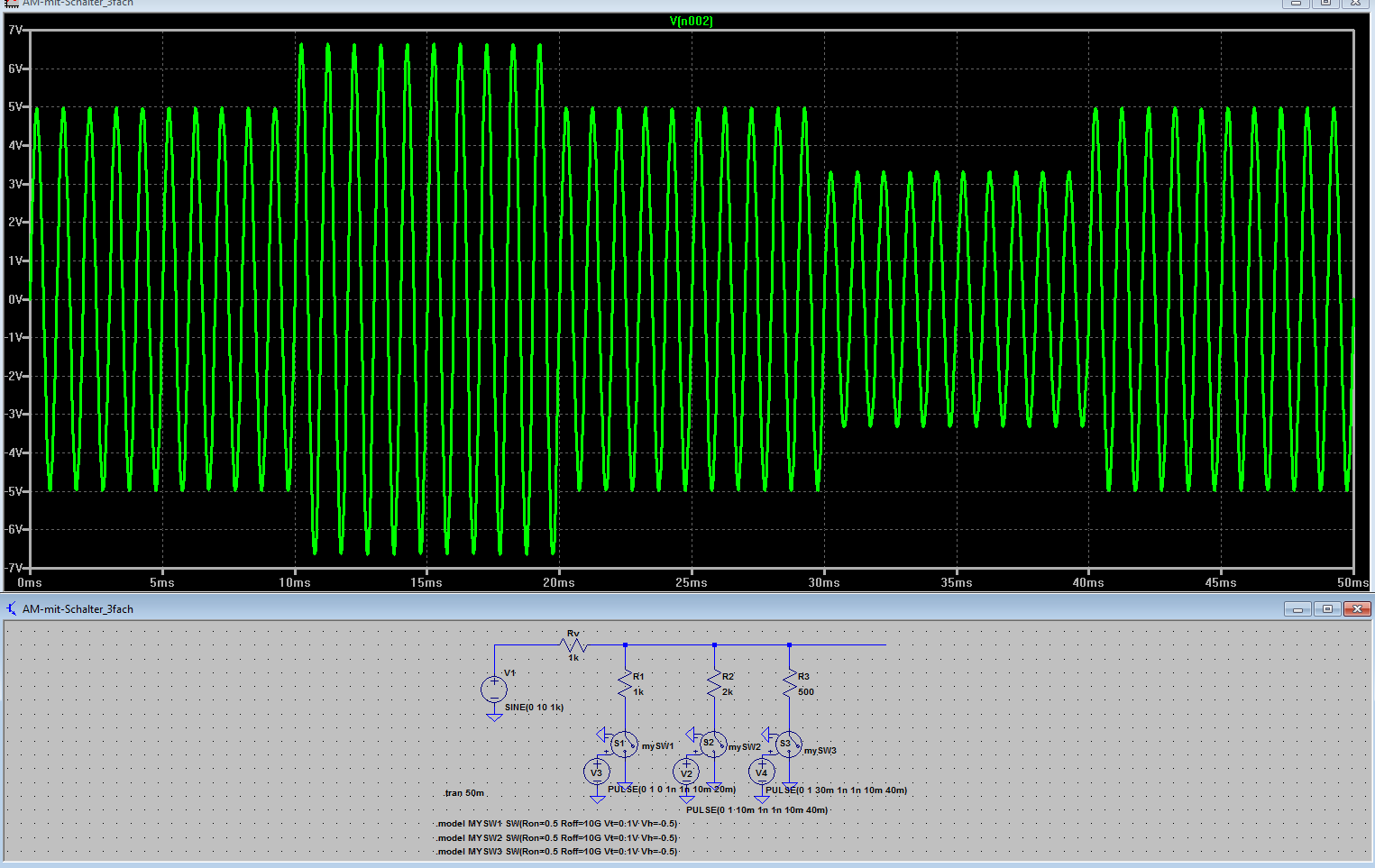Click the 1k value under Rv

click(x=573, y=658)
